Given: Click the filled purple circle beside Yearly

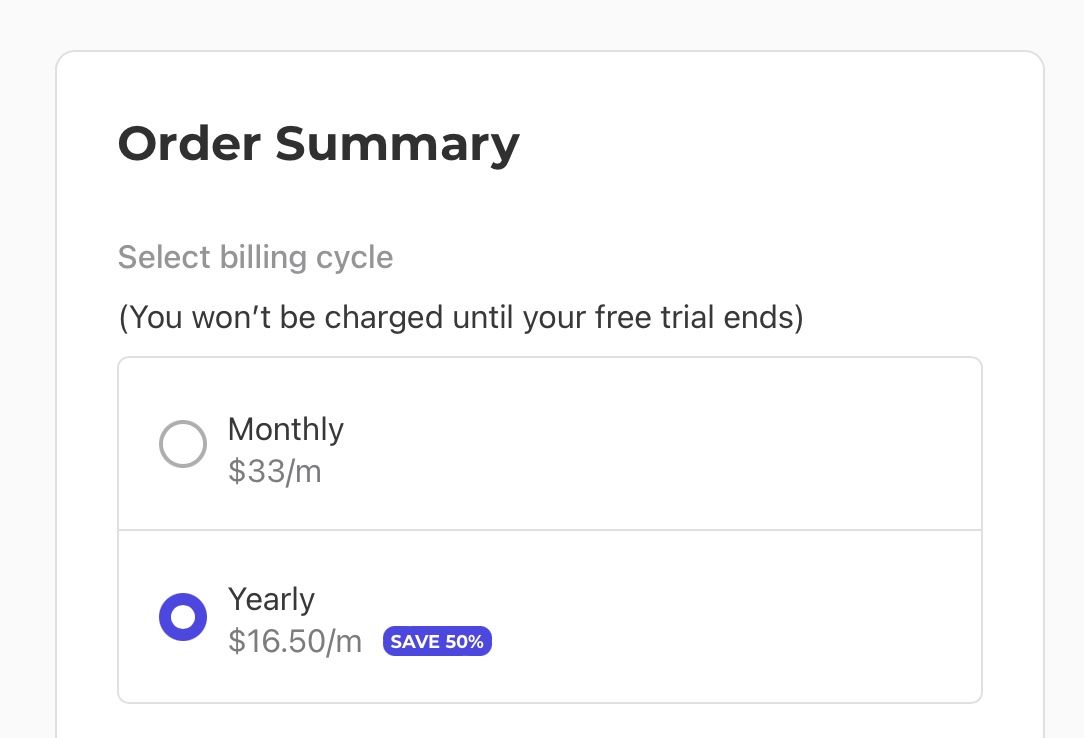Looking at the screenshot, I should 183,617.
